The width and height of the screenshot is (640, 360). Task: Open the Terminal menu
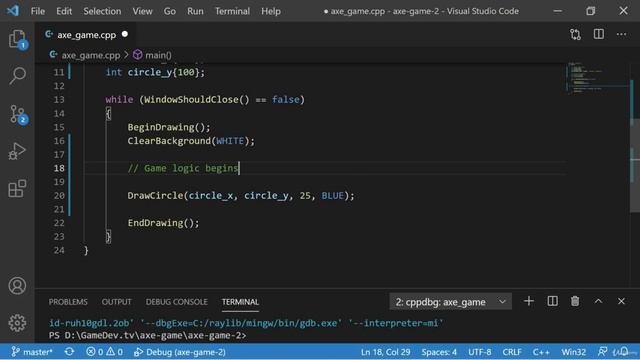(232, 11)
